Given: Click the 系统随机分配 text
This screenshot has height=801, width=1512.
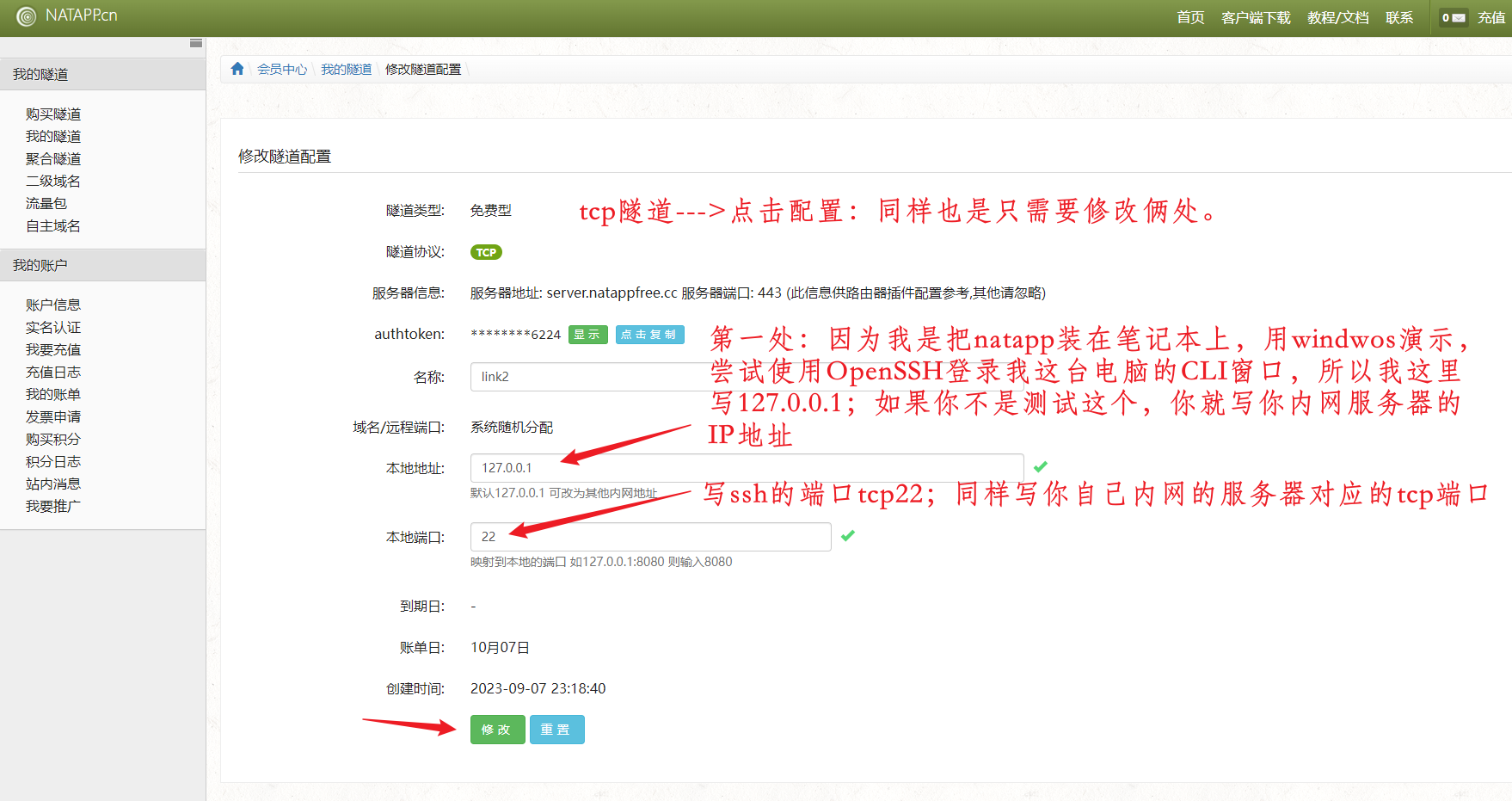Looking at the screenshot, I should pyautogui.click(x=512, y=427).
